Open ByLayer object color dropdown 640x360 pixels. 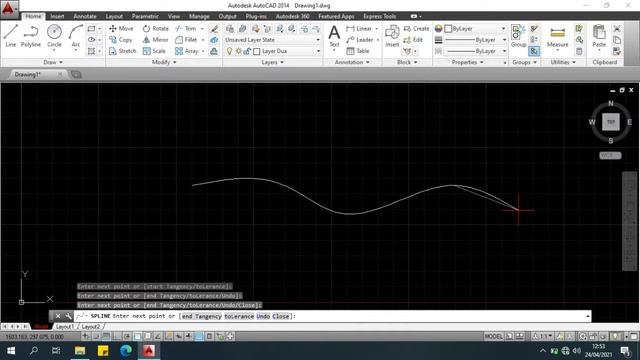tap(476, 29)
